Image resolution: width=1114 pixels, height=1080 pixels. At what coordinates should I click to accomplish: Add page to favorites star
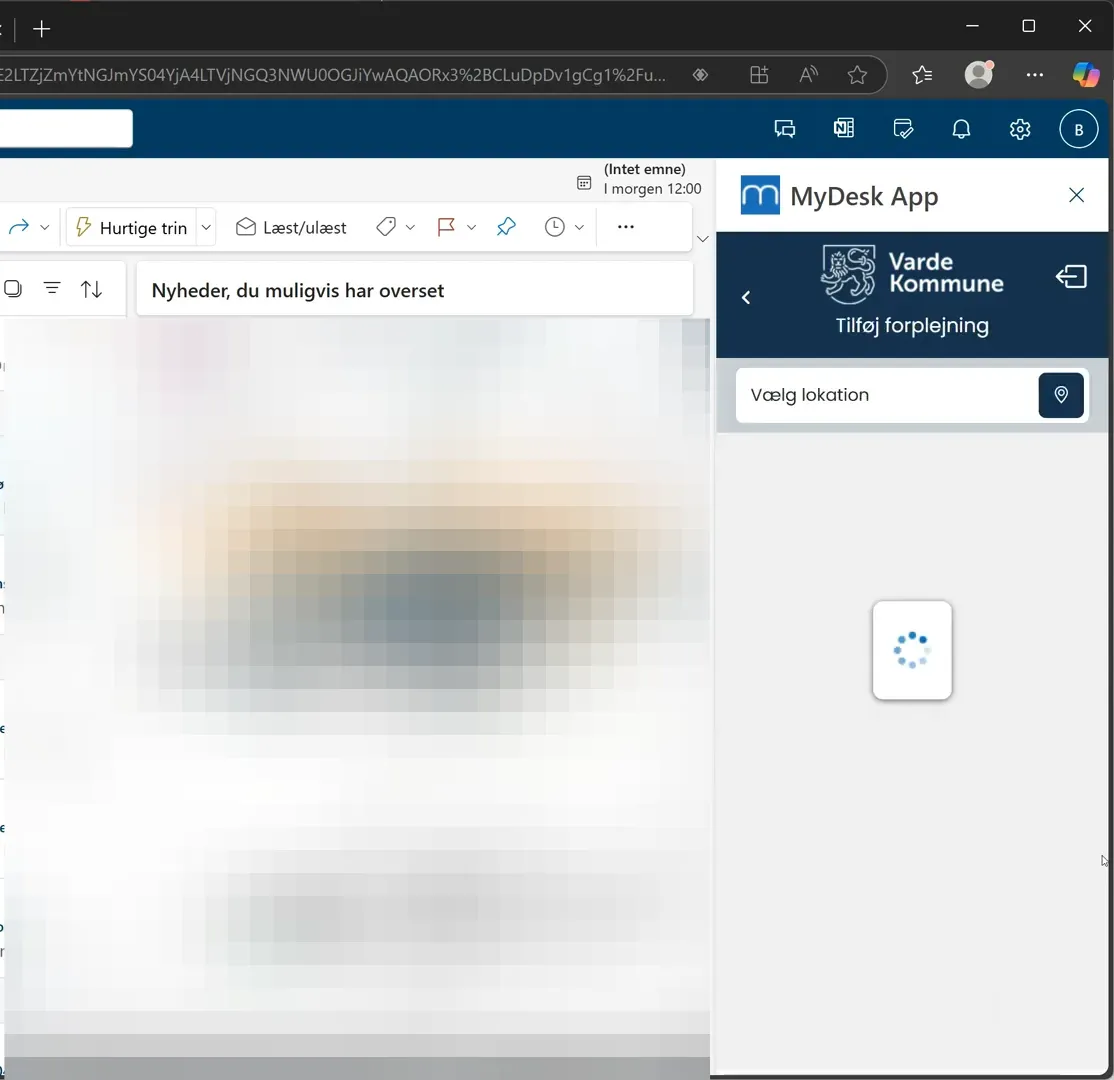pyautogui.click(x=857, y=75)
